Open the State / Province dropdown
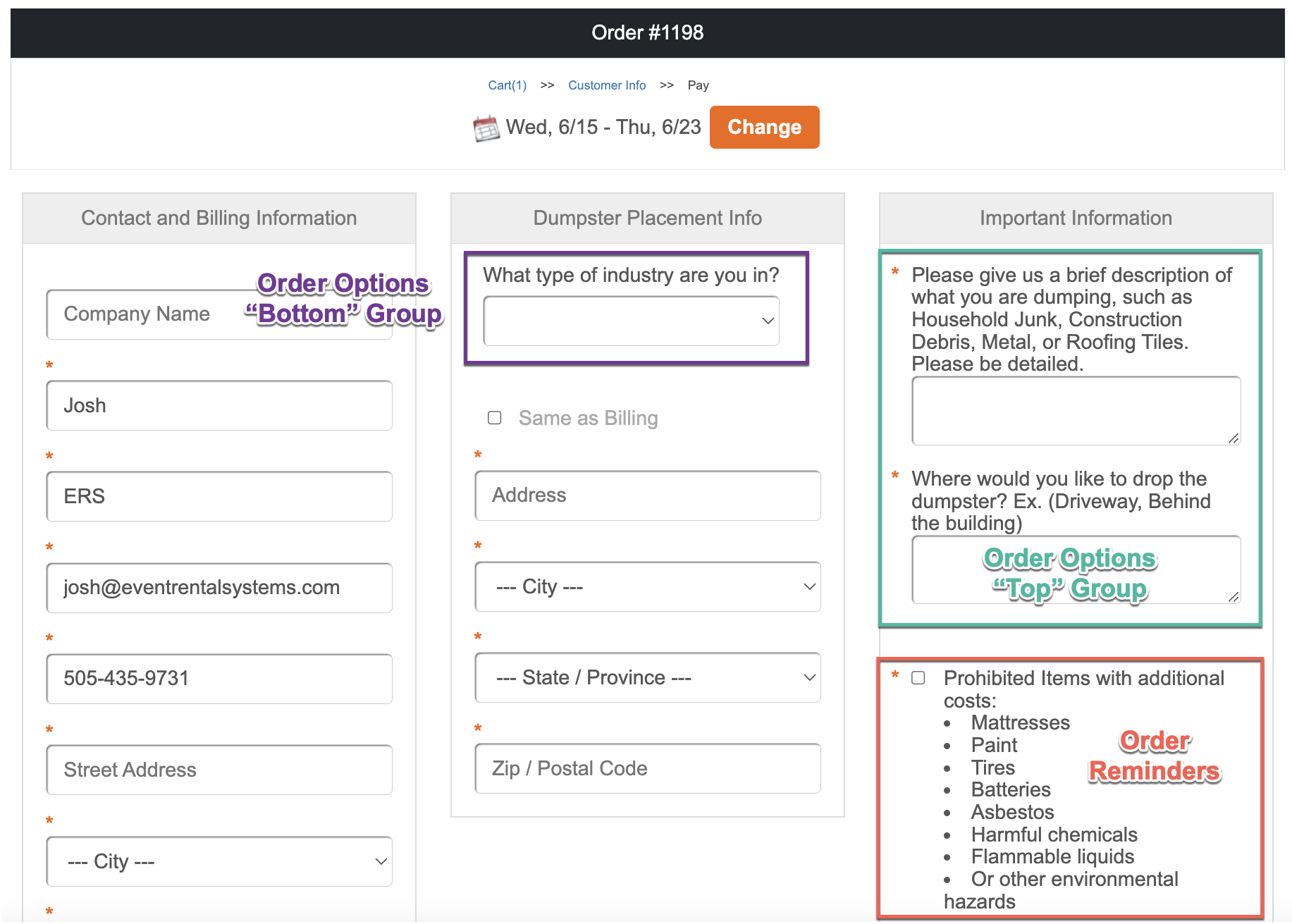 tap(647, 677)
